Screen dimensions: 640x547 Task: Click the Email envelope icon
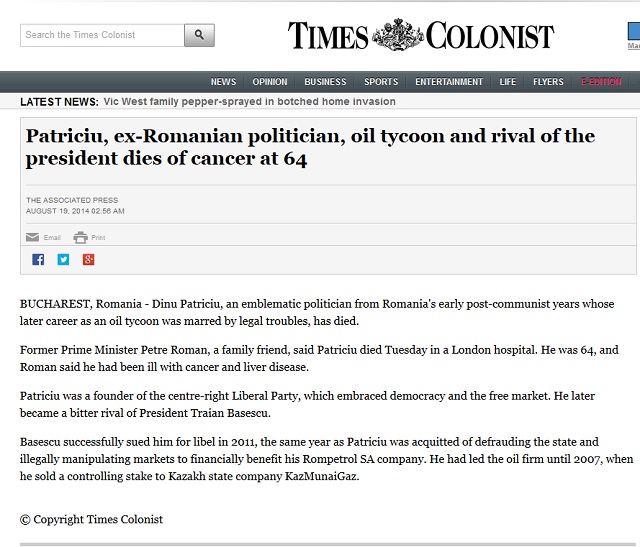tap(33, 238)
